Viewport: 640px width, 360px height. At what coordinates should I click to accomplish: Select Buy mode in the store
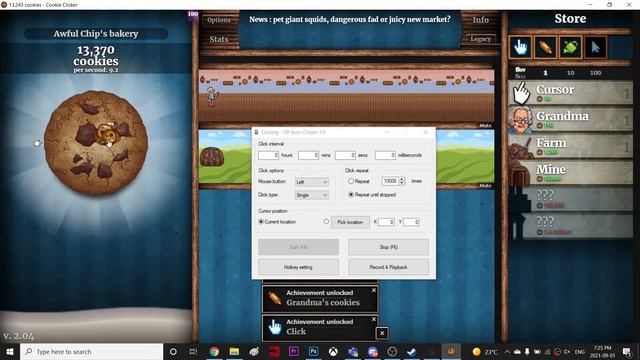(x=520, y=69)
